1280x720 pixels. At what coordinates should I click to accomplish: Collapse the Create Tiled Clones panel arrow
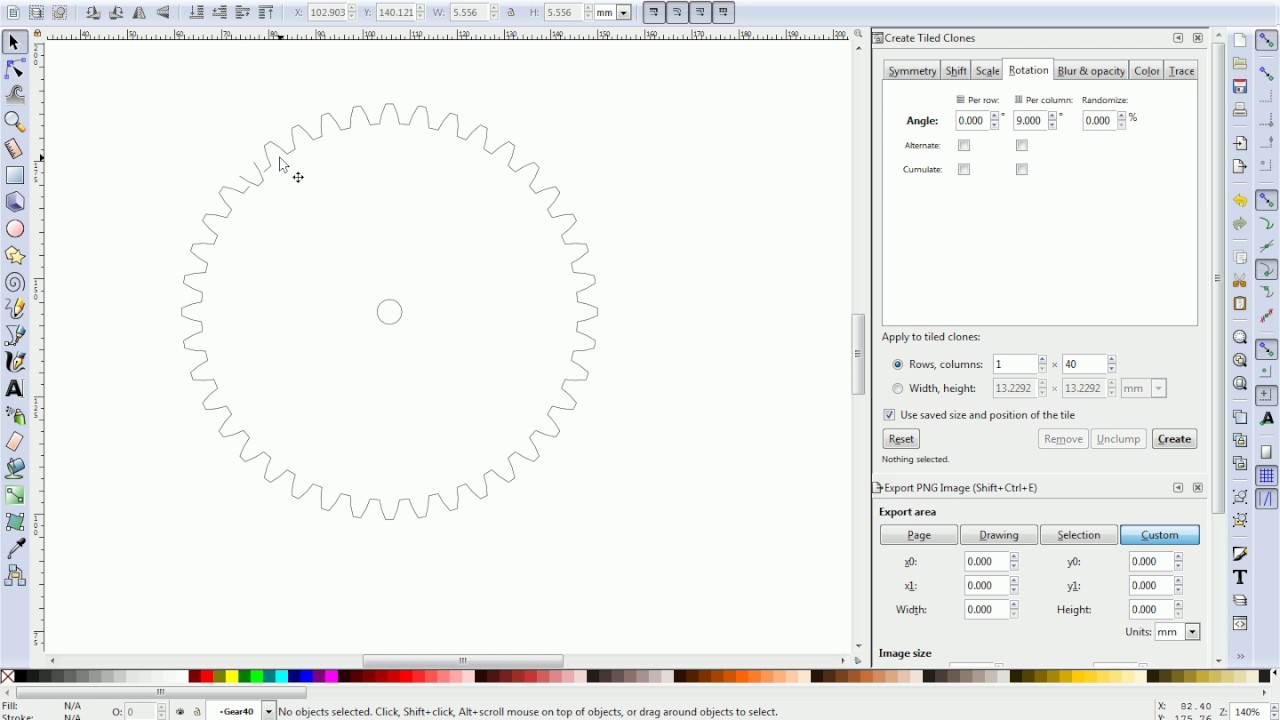tap(1178, 38)
